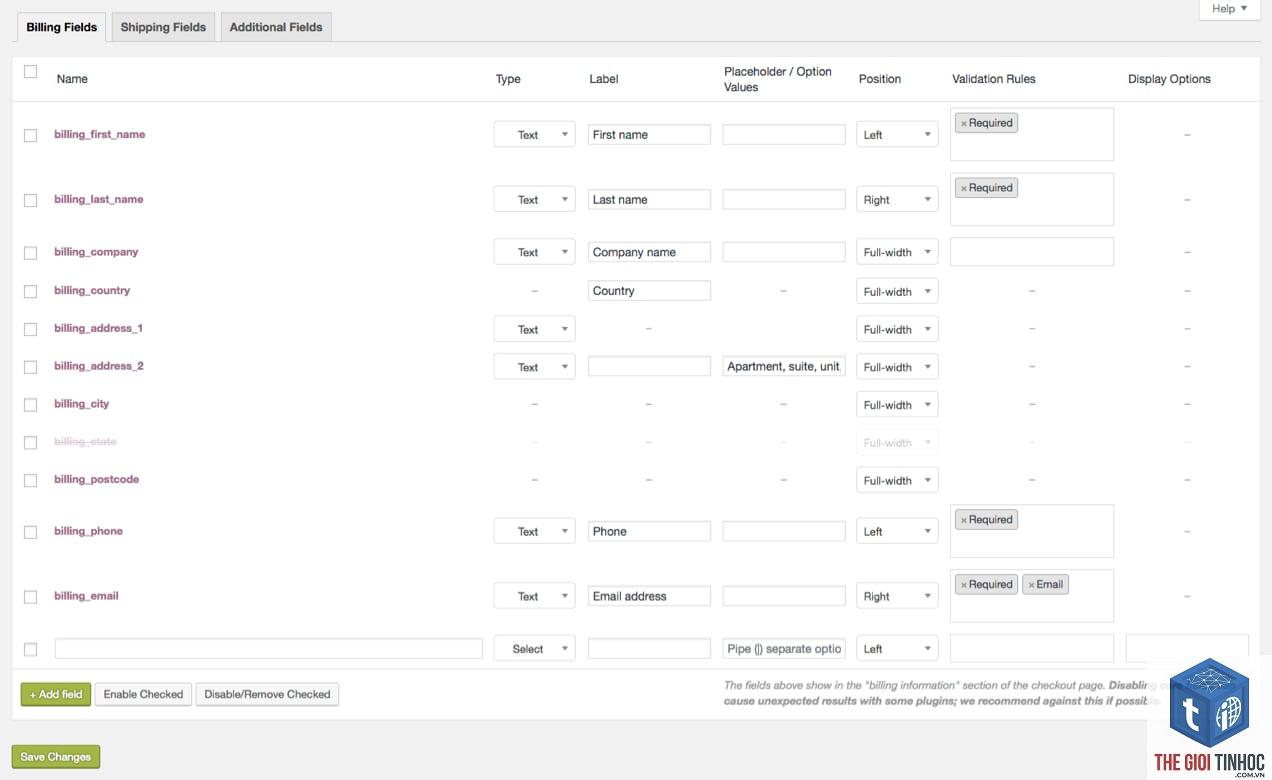This screenshot has height=780, width=1272.
Task: Check the billing_postcode row checkbox
Action: [x=30, y=480]
